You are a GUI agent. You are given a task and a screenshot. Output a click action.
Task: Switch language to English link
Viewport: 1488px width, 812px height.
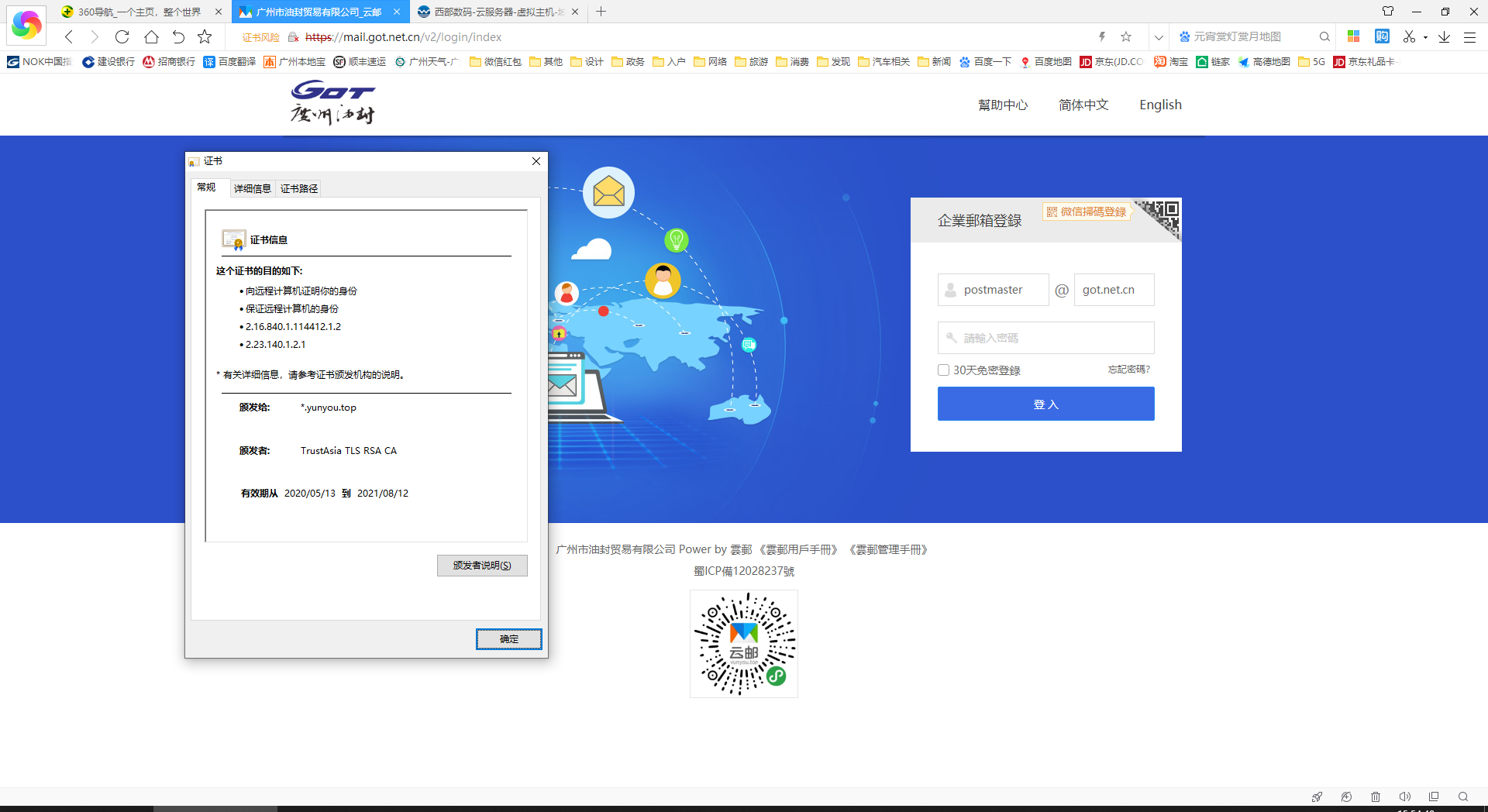pyautogui.click(x=1160, y=105)
